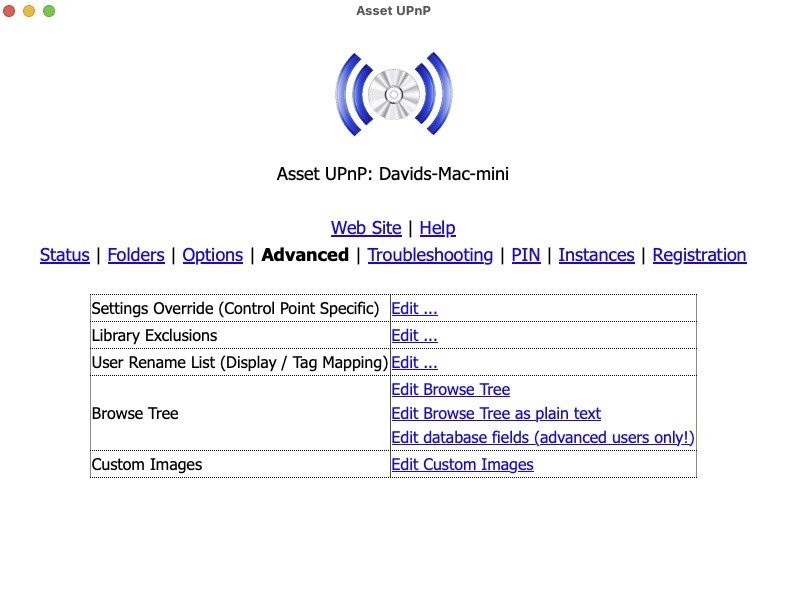Viewport: 785px width, 599px height.
Task: Open the Registration page
Action: (699, 255)
